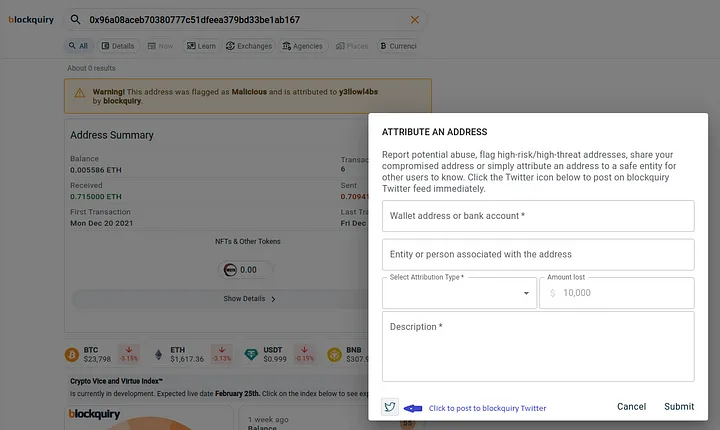
Task: Click the blockquiry chart card logo
Action: pos(94,414)
